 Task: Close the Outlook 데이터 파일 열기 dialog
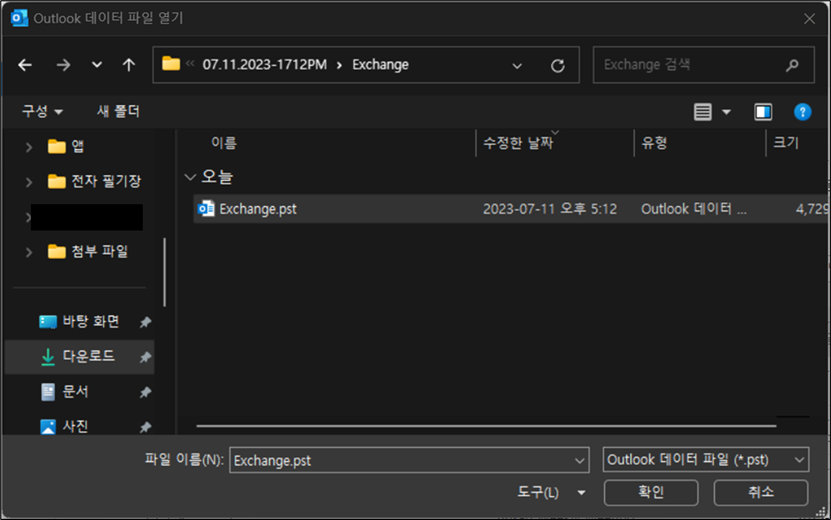(809, 19)
